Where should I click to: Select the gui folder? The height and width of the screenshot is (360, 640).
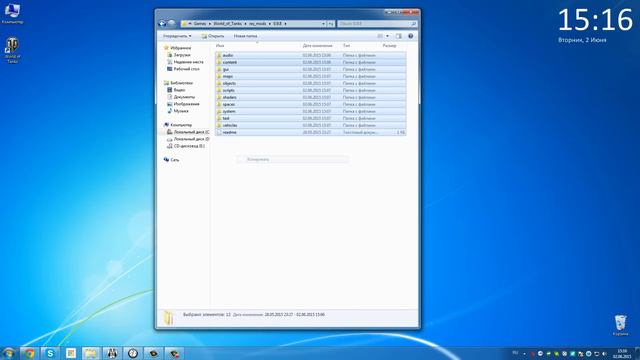point(311,69)
